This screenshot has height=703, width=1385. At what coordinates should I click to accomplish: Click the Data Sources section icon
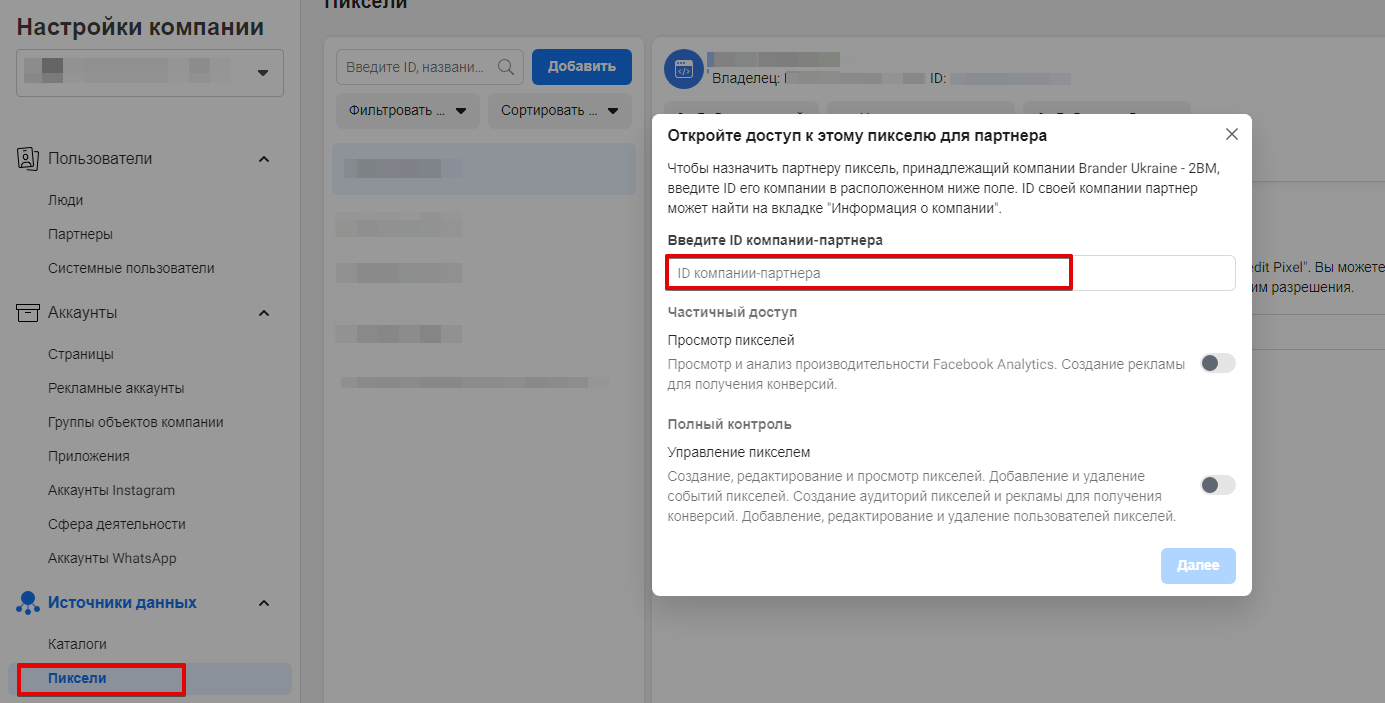[x=28, y=603]
